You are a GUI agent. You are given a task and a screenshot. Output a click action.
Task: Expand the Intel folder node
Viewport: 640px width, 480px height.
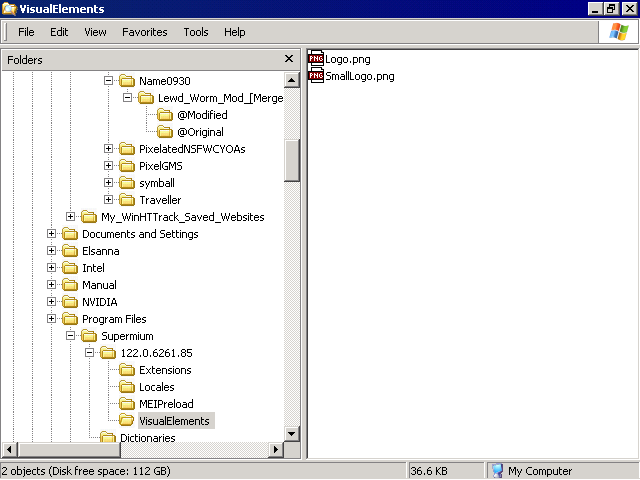pyautogui.click(x=51, y=268)
